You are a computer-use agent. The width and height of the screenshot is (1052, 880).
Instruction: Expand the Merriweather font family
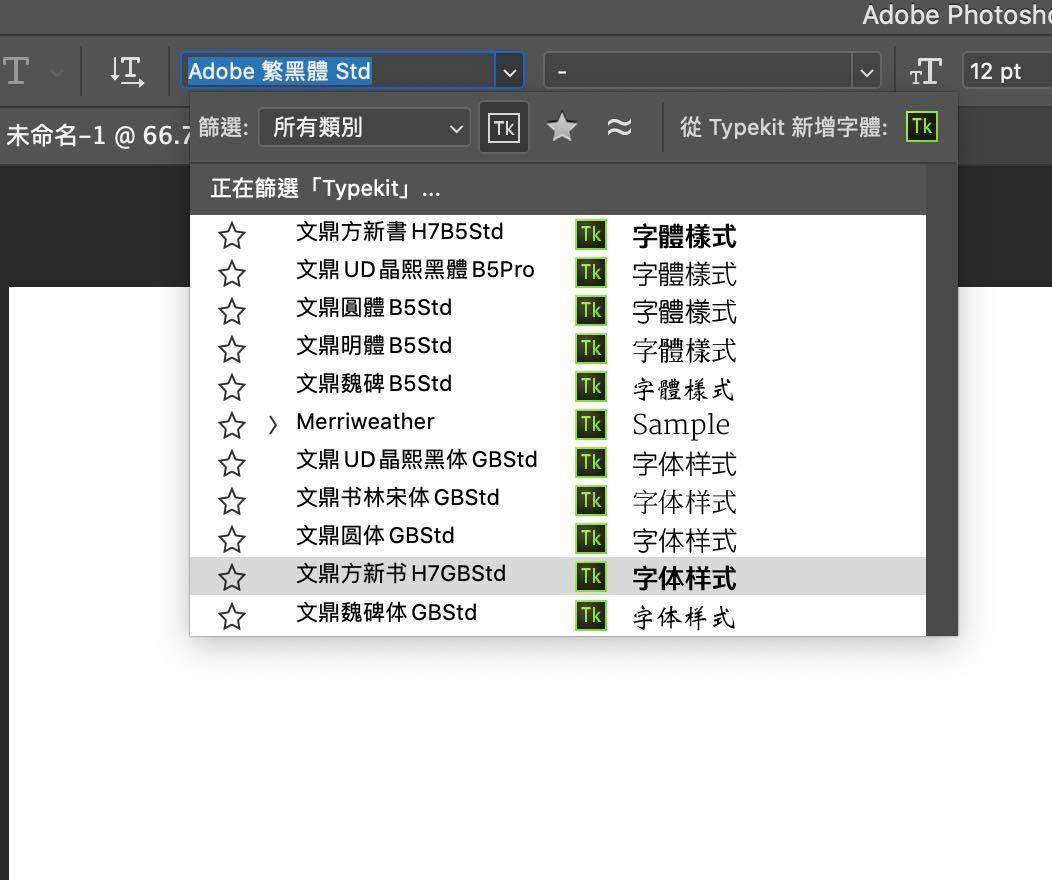pos(272,425)
